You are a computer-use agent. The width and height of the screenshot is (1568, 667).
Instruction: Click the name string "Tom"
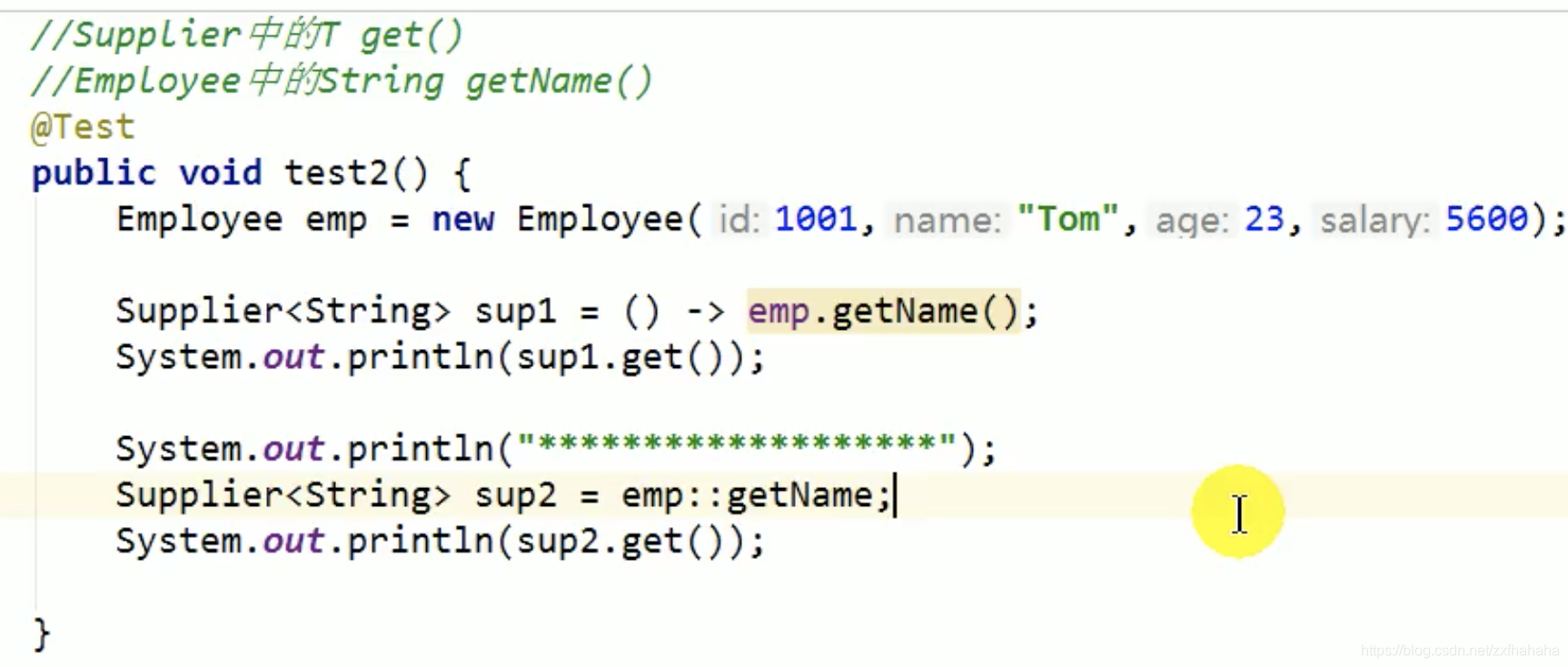click(1068, 219)
